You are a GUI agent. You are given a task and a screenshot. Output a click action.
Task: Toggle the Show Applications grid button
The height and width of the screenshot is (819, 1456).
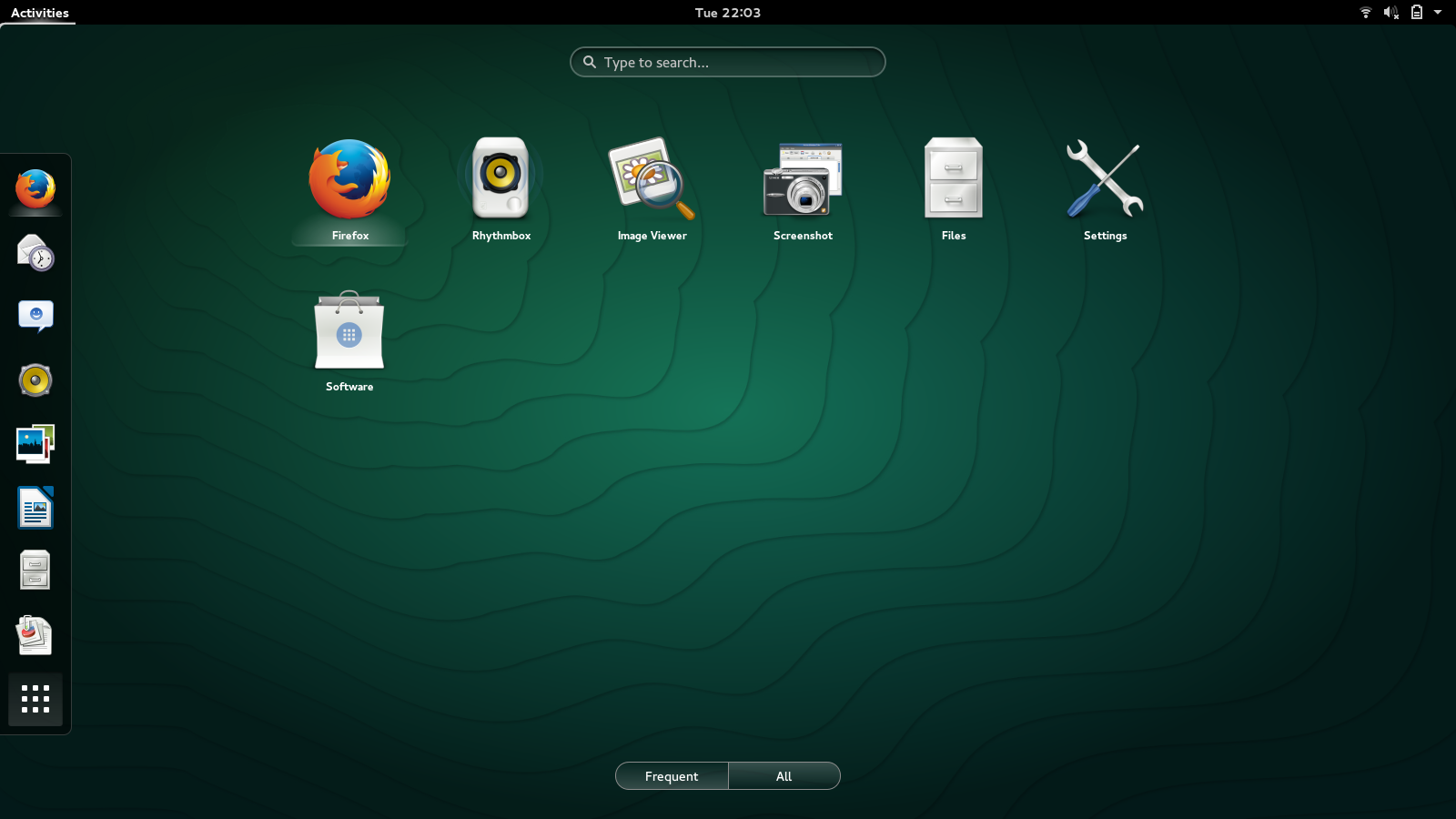(35, 699)
